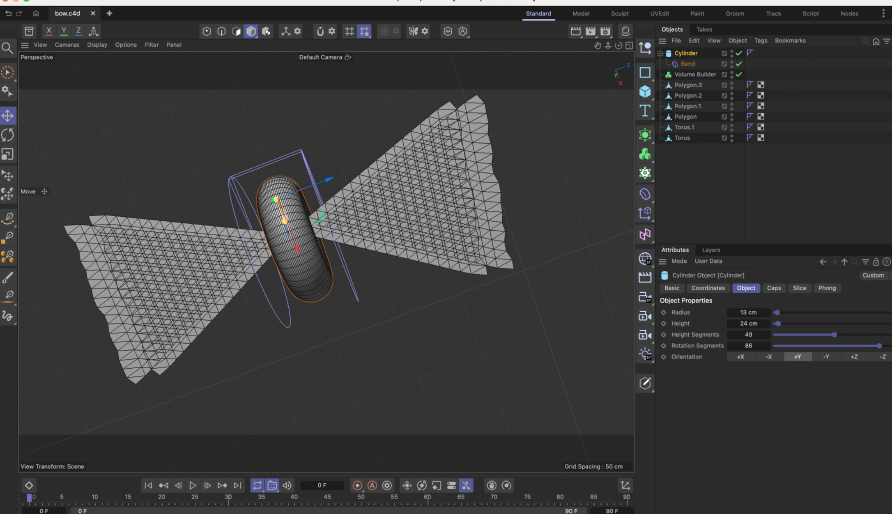892x514 pixels.
Task: Select the Rotate tool
Action: pos(8,135)
